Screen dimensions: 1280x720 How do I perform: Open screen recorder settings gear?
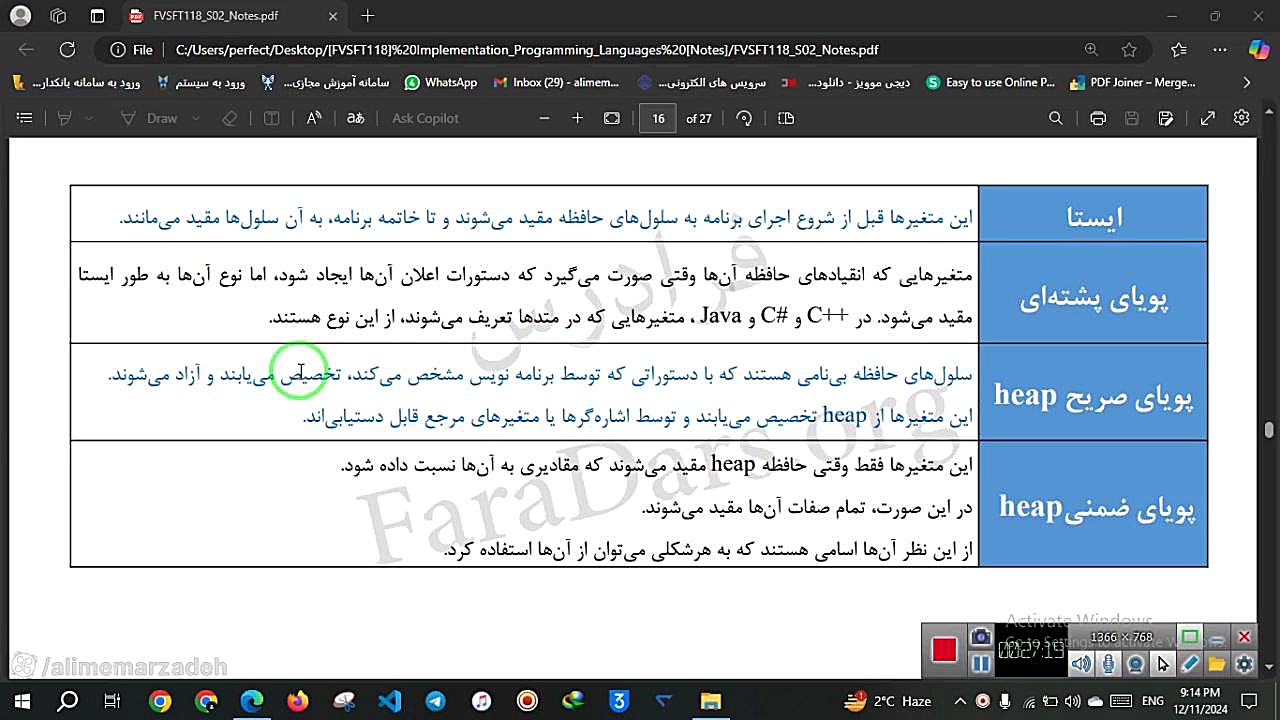1244,664
